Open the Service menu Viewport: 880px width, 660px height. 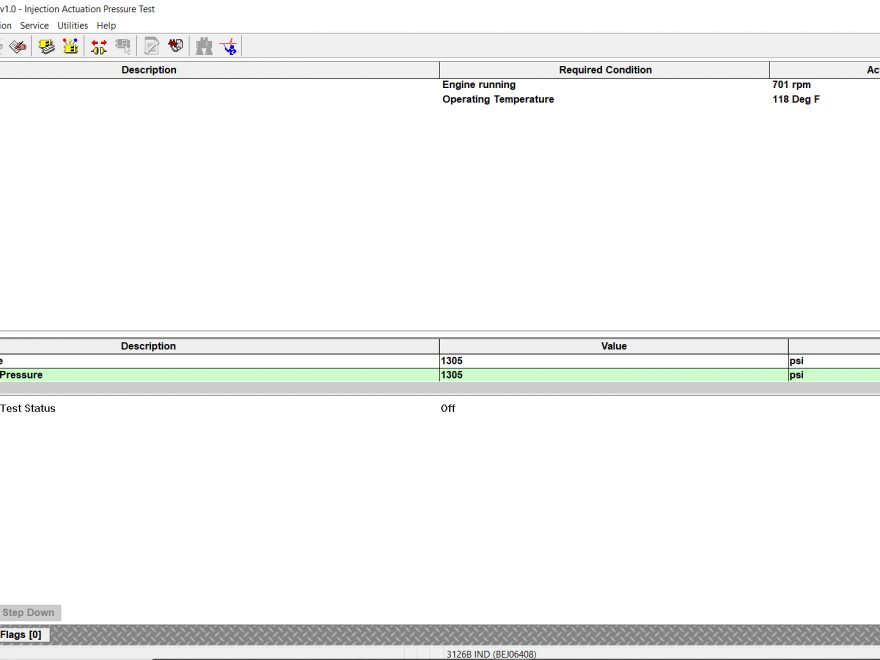click(x=34, y=26)
